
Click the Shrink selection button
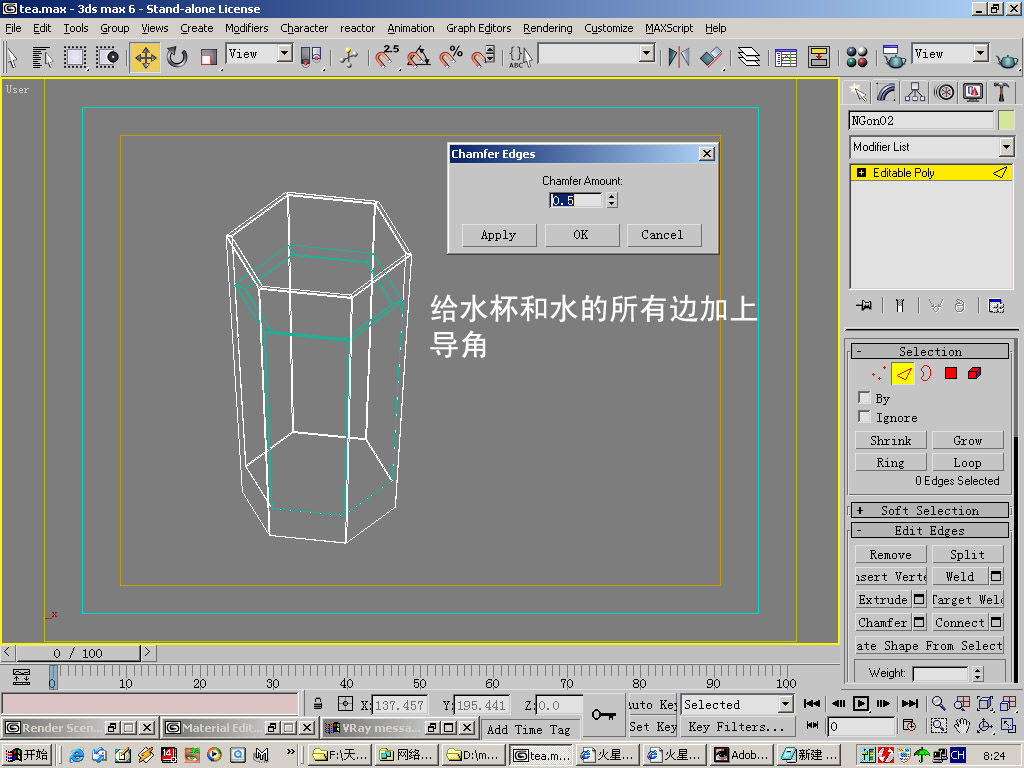(x=891, y=441)
